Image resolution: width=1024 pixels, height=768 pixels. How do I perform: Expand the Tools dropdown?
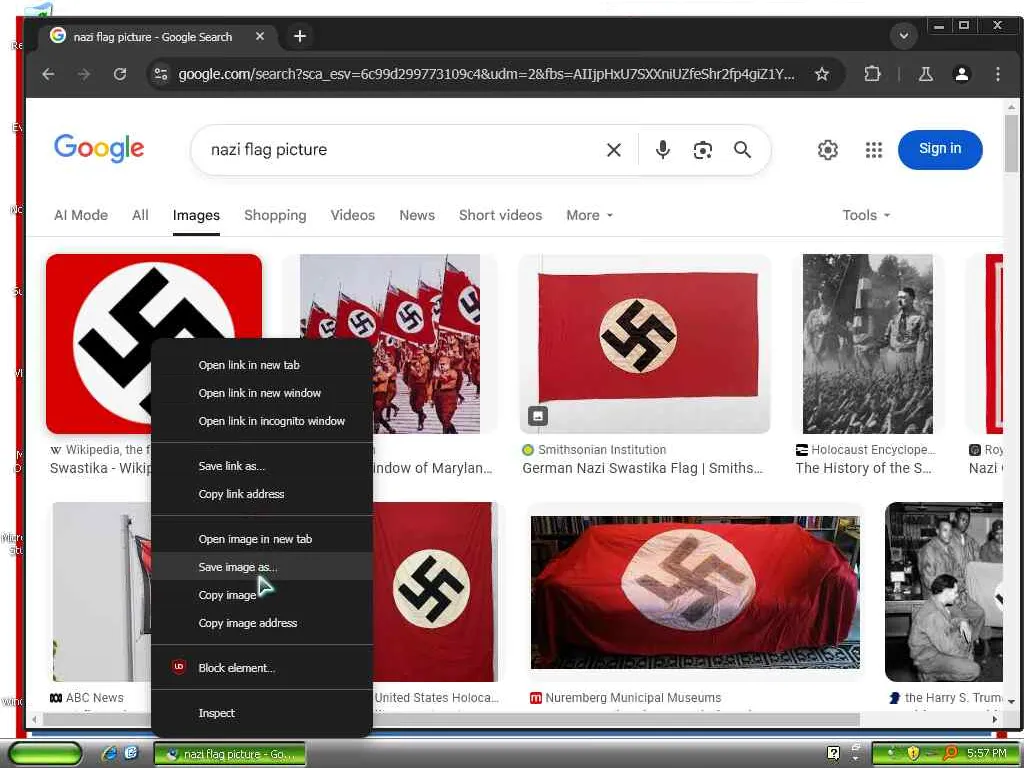point(866,216)
